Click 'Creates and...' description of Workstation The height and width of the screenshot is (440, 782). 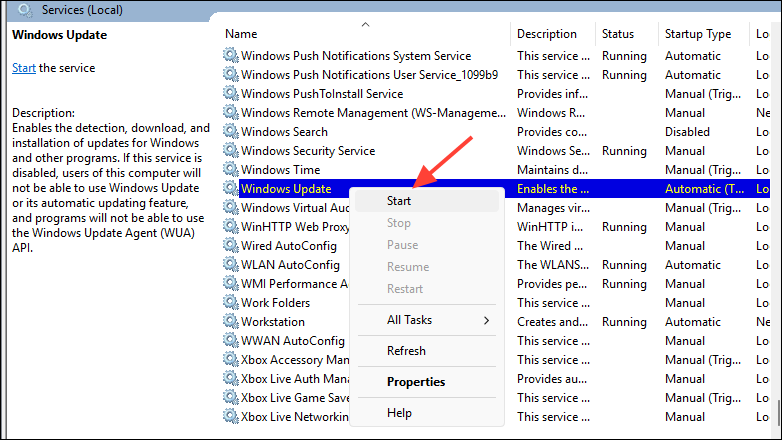point(552,321)
